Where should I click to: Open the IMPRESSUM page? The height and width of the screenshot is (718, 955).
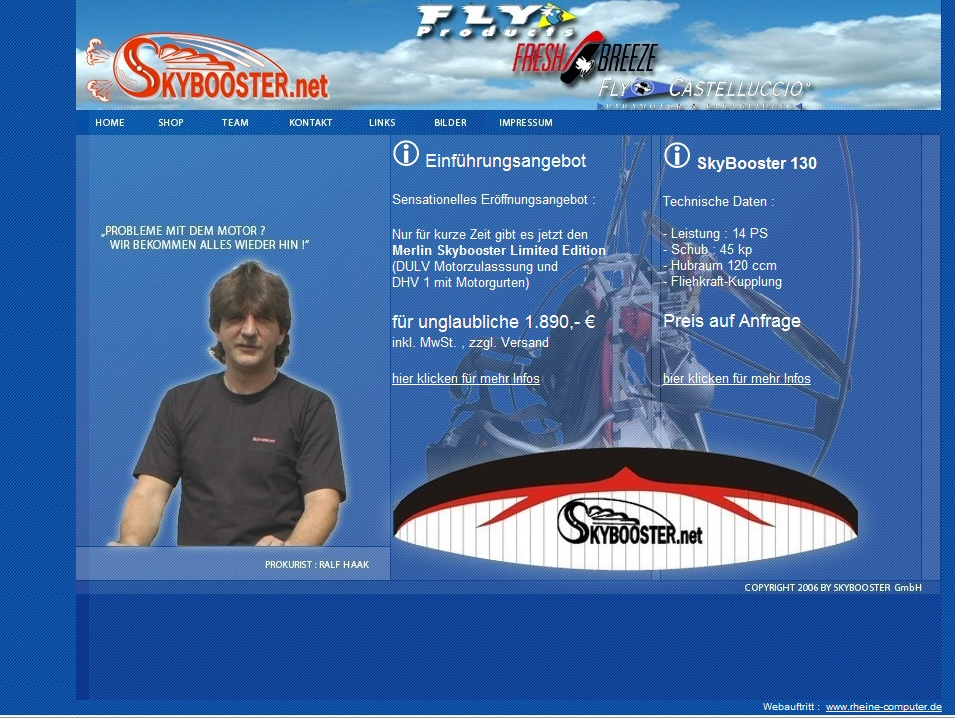tap(526, 122)
